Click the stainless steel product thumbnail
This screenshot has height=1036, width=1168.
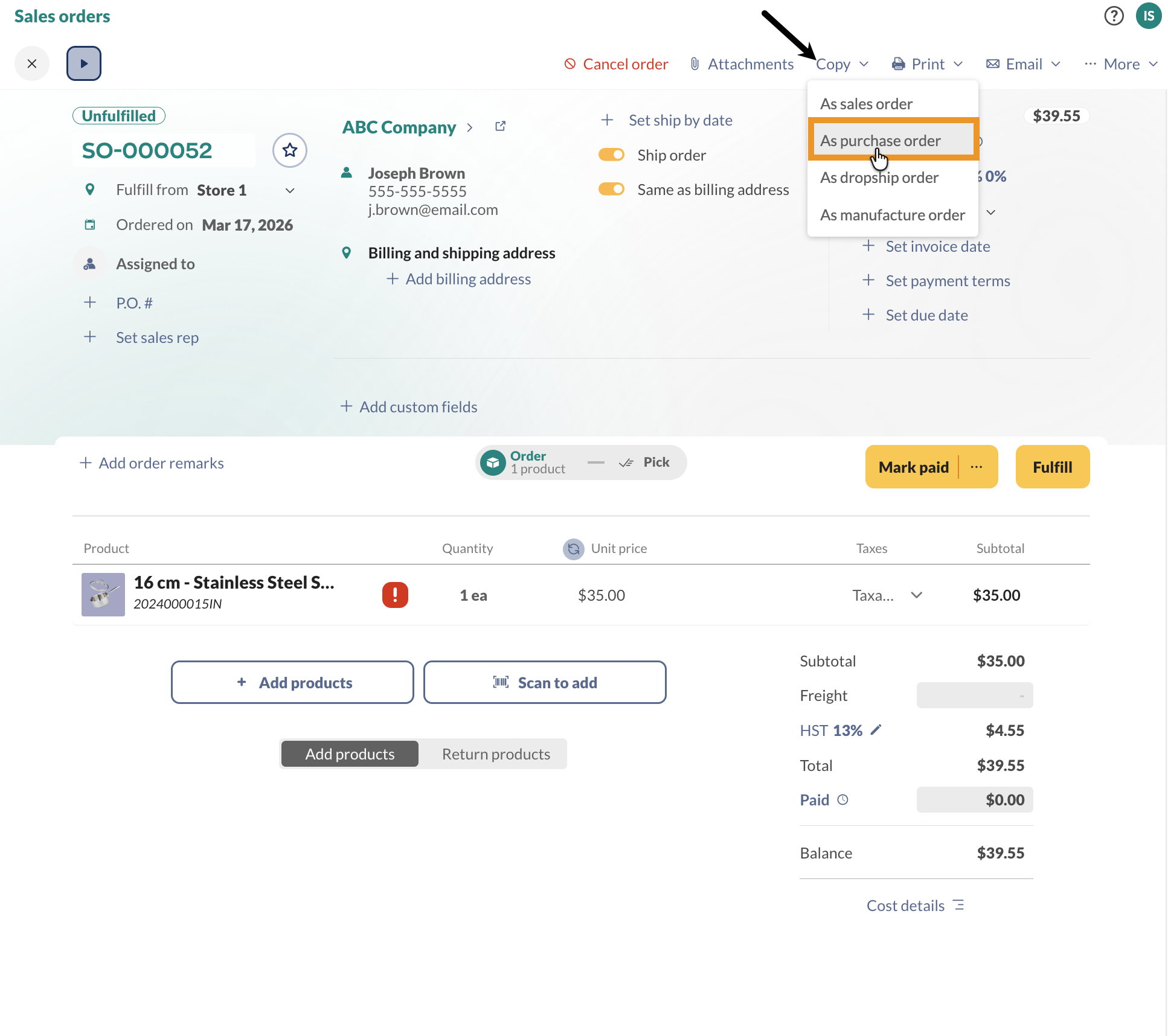[x=103, y=595]
